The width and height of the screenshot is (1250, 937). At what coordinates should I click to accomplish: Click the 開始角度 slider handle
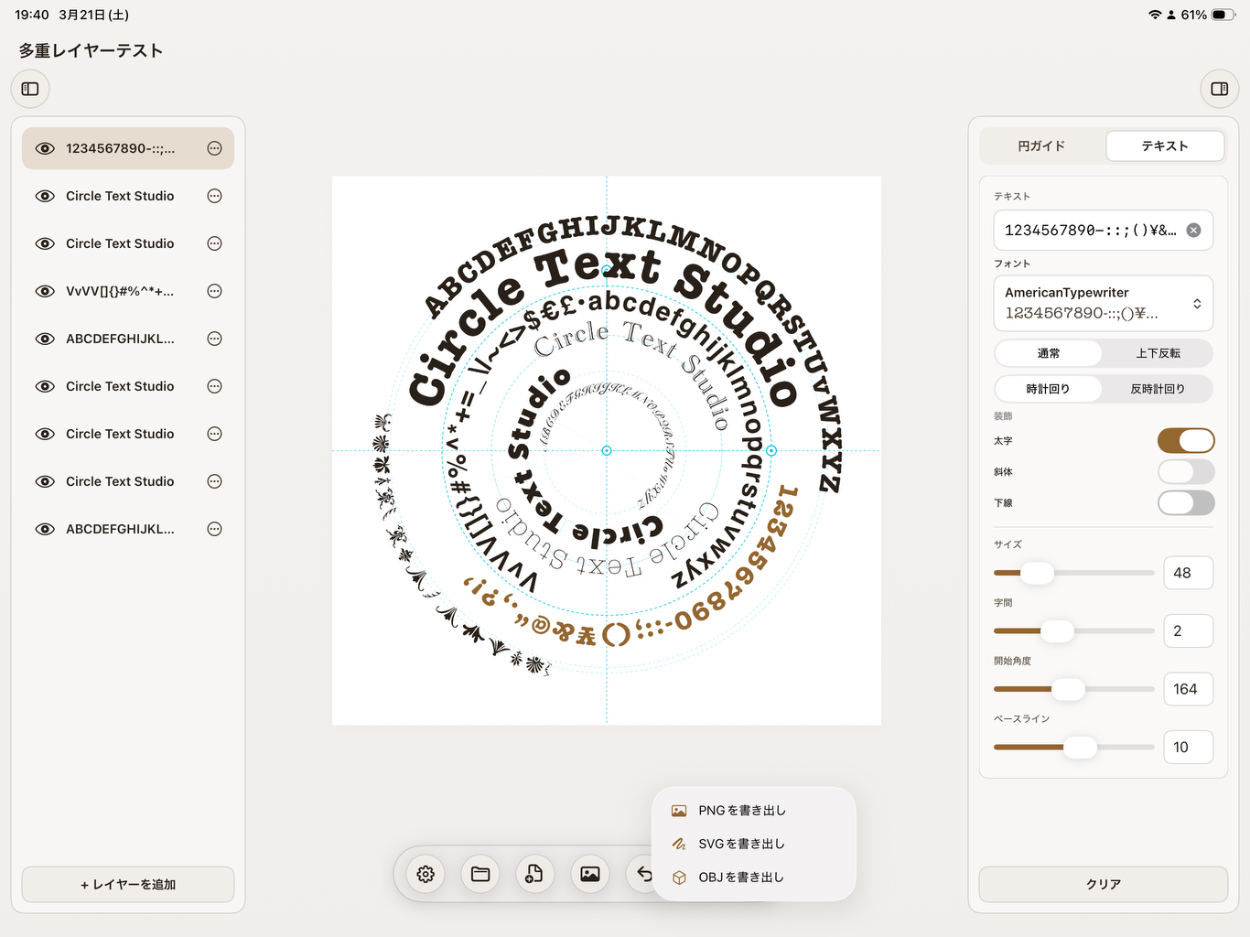1068,689
